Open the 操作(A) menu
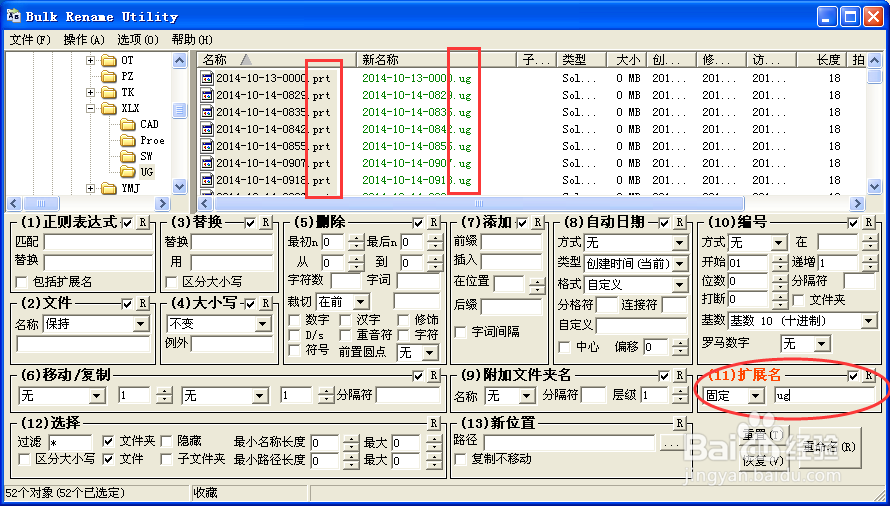Screen dimensions: 890x506 coord(84,40)
